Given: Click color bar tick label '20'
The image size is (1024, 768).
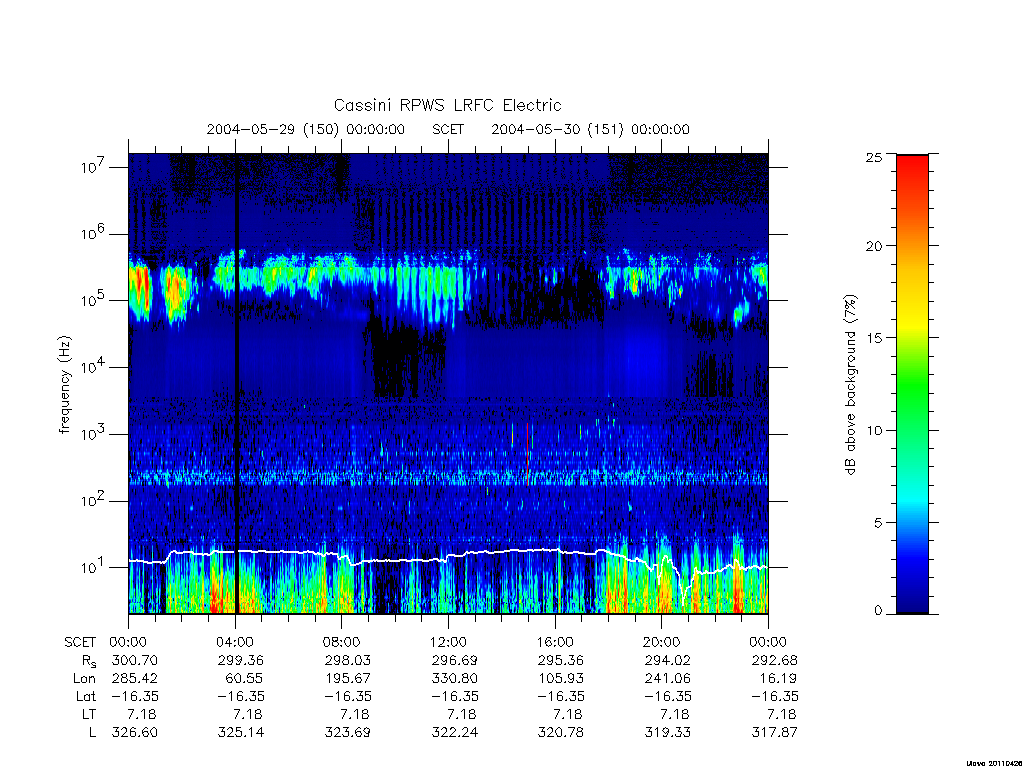Looking at the screenshot, I should point(874,246).
